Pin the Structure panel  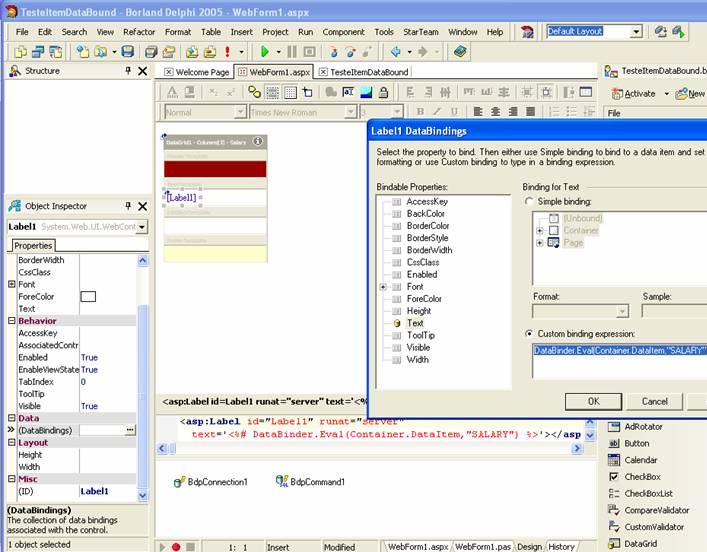click(x=128, y=70)
